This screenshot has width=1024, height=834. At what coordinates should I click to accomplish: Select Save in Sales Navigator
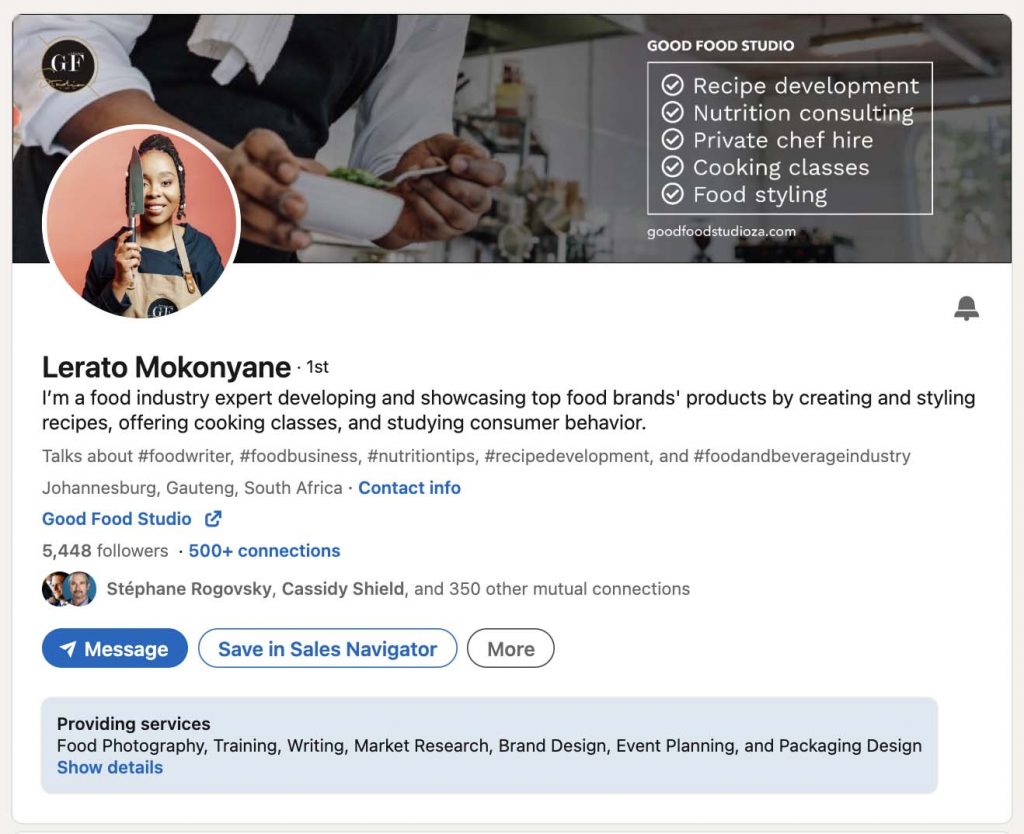(327, 648)
